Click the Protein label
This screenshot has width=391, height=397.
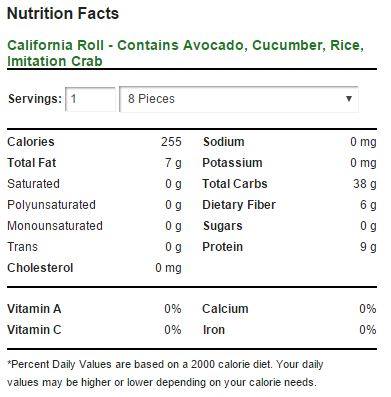click(x=223, y=247)
